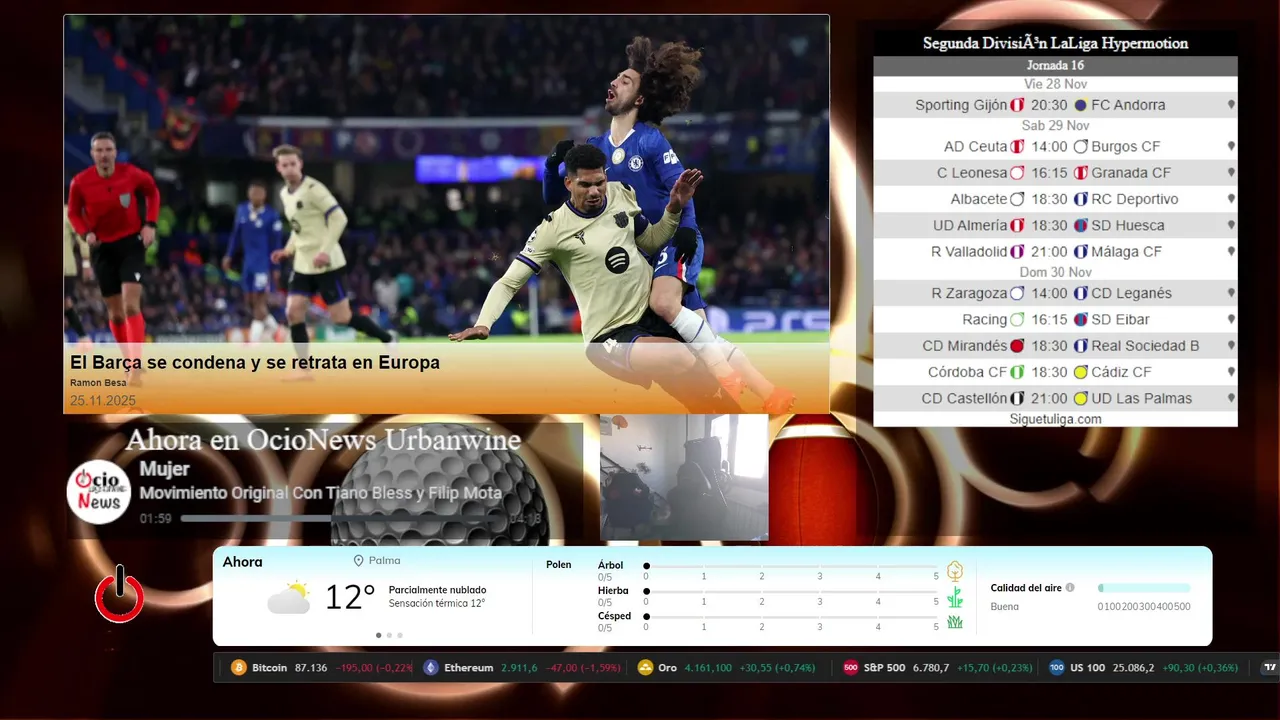
Task: Click the Sporting Gijón team crest
Action: pos(1017,105)
